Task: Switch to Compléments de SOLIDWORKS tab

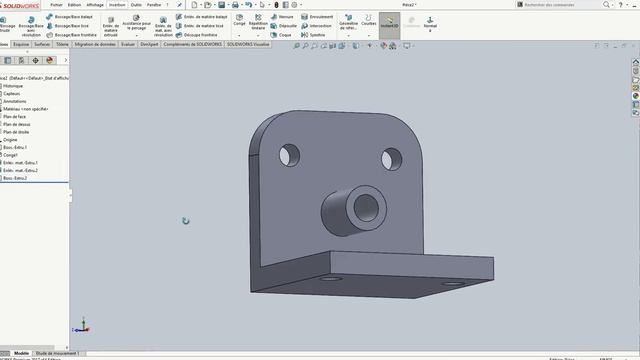Action: pos(192,44)
